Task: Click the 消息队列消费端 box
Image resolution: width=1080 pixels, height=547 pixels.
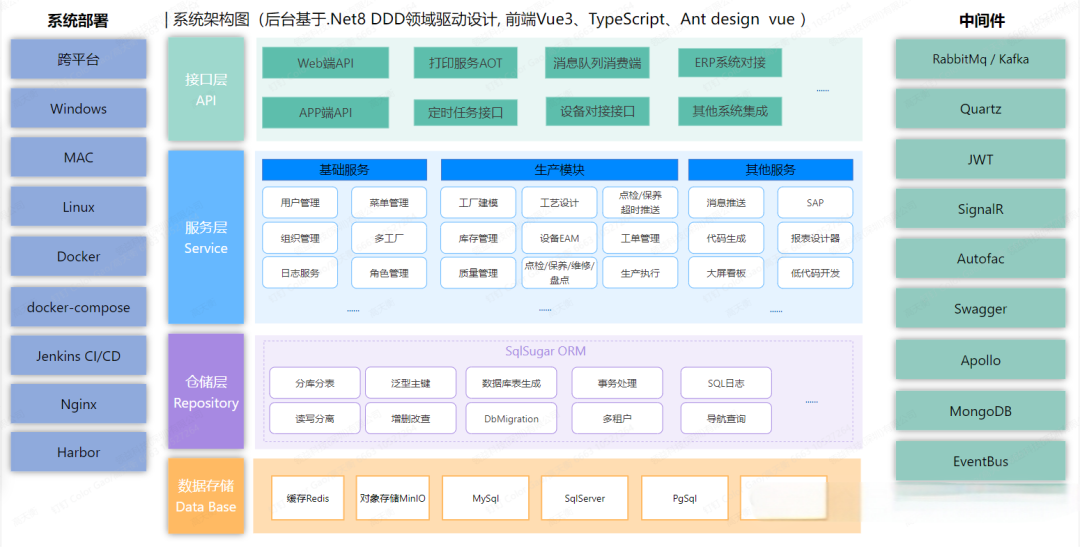Action: [597, 63]
